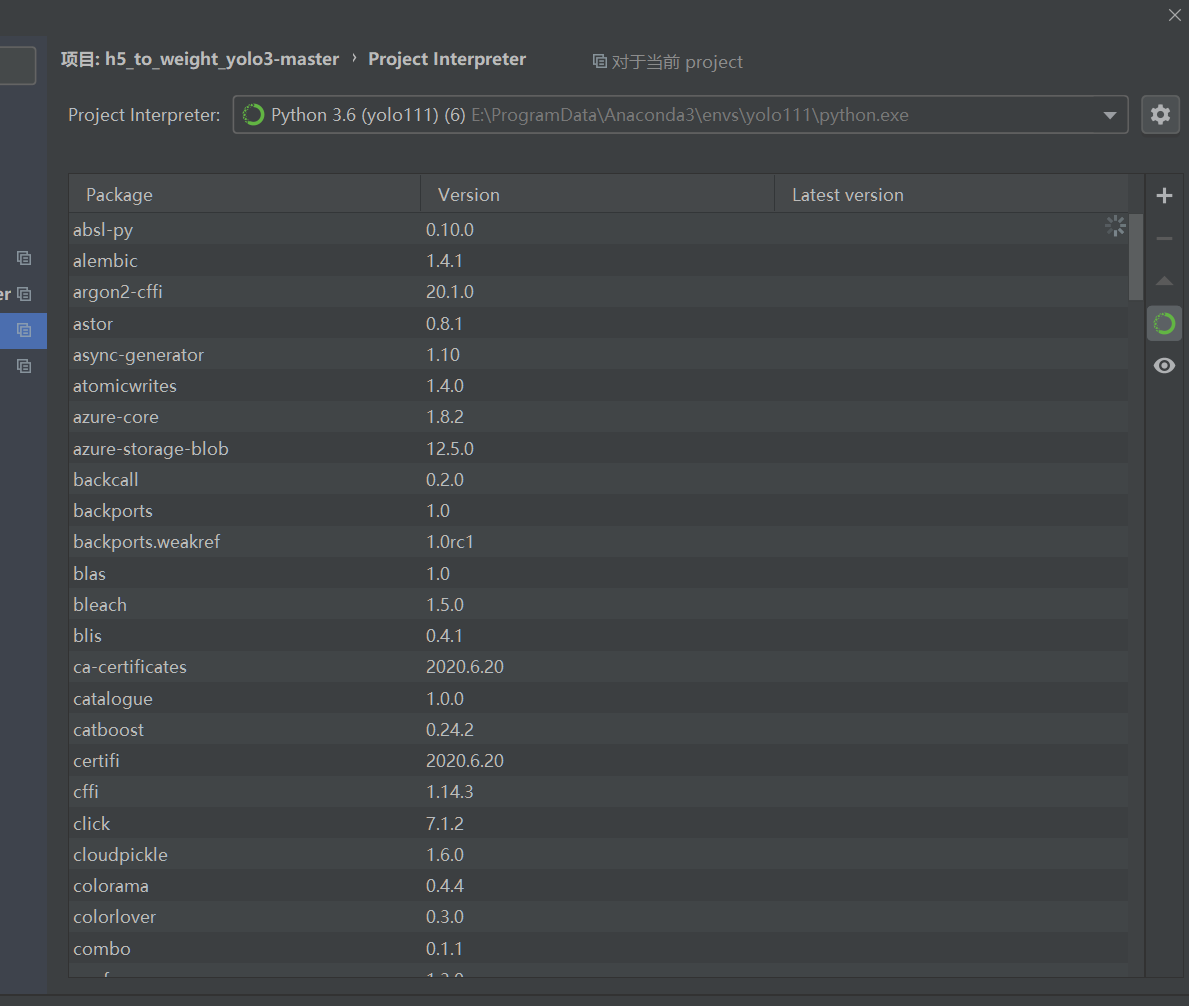
Task: Select the bleach package row
Action: (598, 605)
